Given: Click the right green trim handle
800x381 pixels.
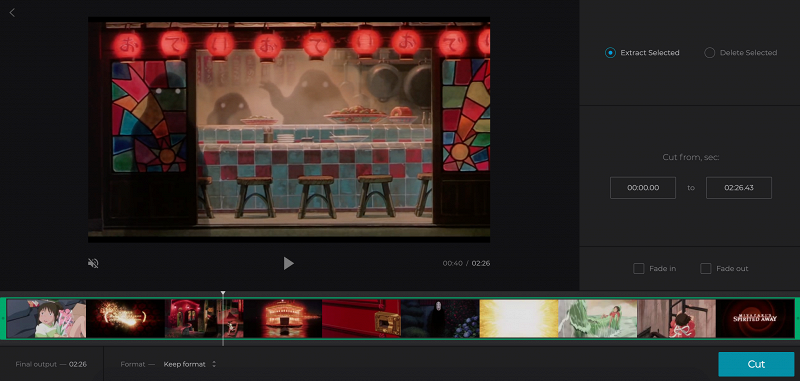Looking at the screenshot, I should coord(797,318).
